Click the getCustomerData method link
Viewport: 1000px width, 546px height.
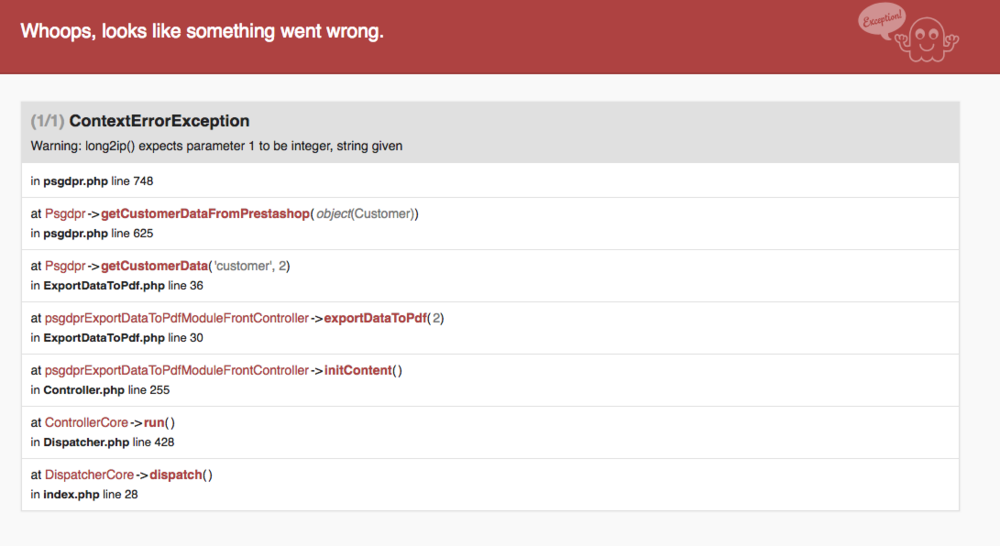pyautogui.click(x=154, y=266)
